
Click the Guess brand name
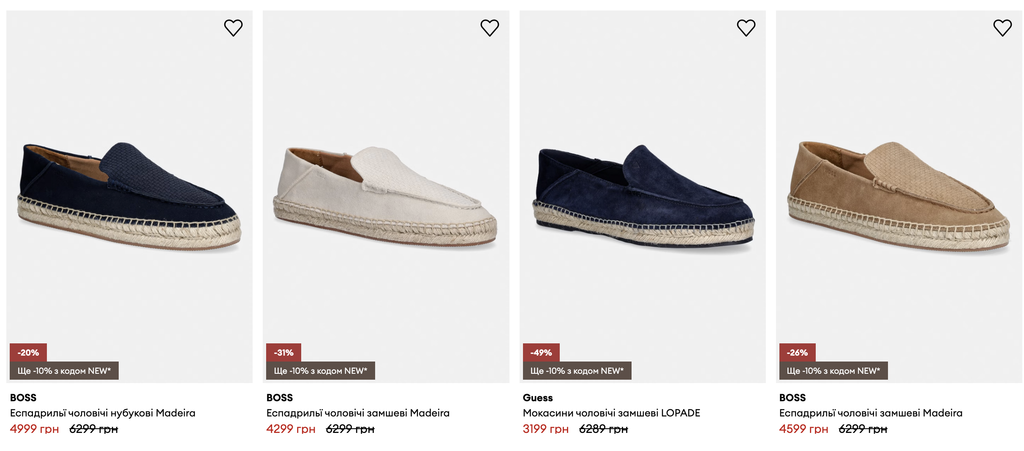click(x=537, y=397)
